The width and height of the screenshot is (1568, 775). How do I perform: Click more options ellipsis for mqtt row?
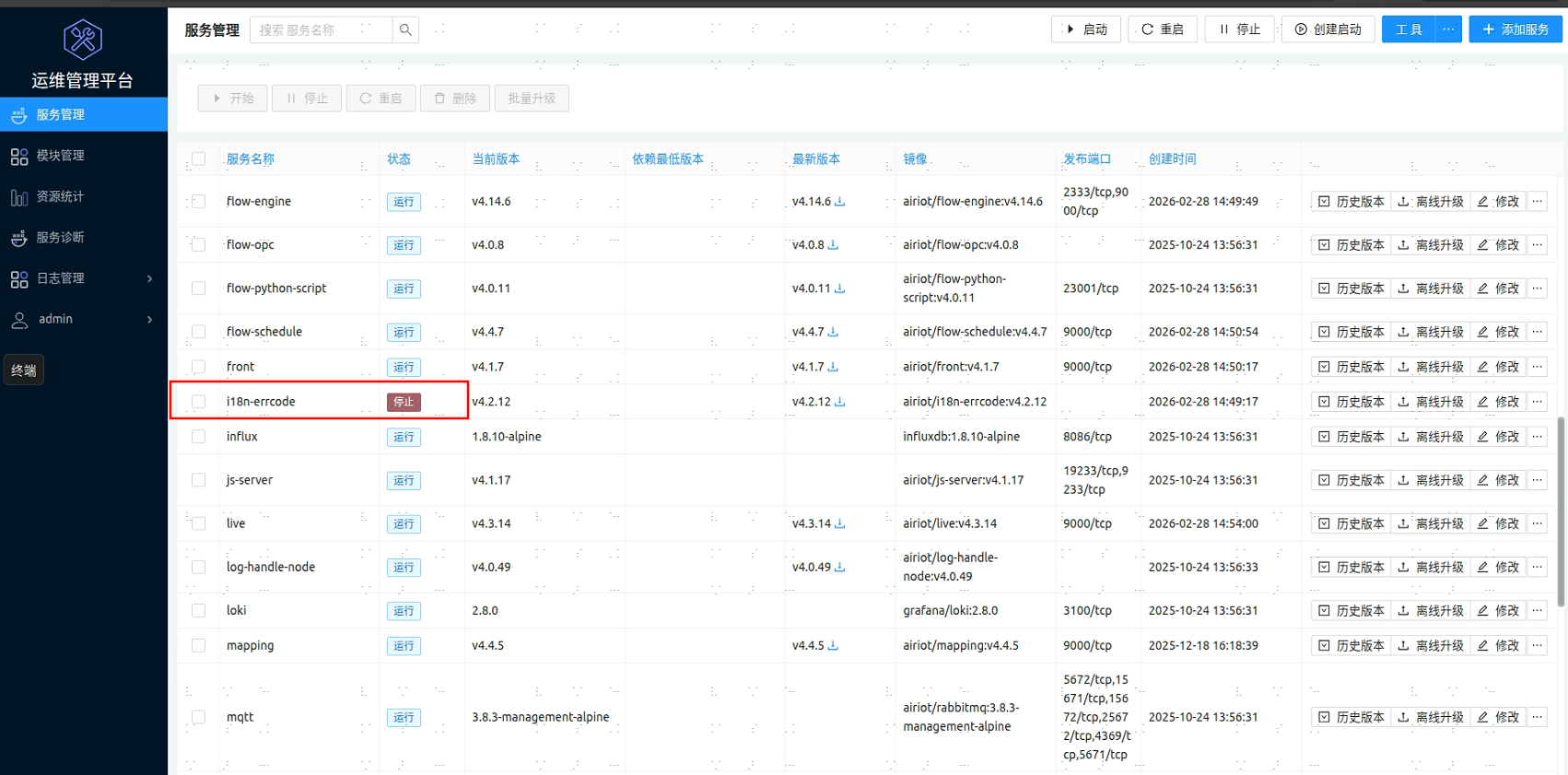click(x=1537, y=717)
